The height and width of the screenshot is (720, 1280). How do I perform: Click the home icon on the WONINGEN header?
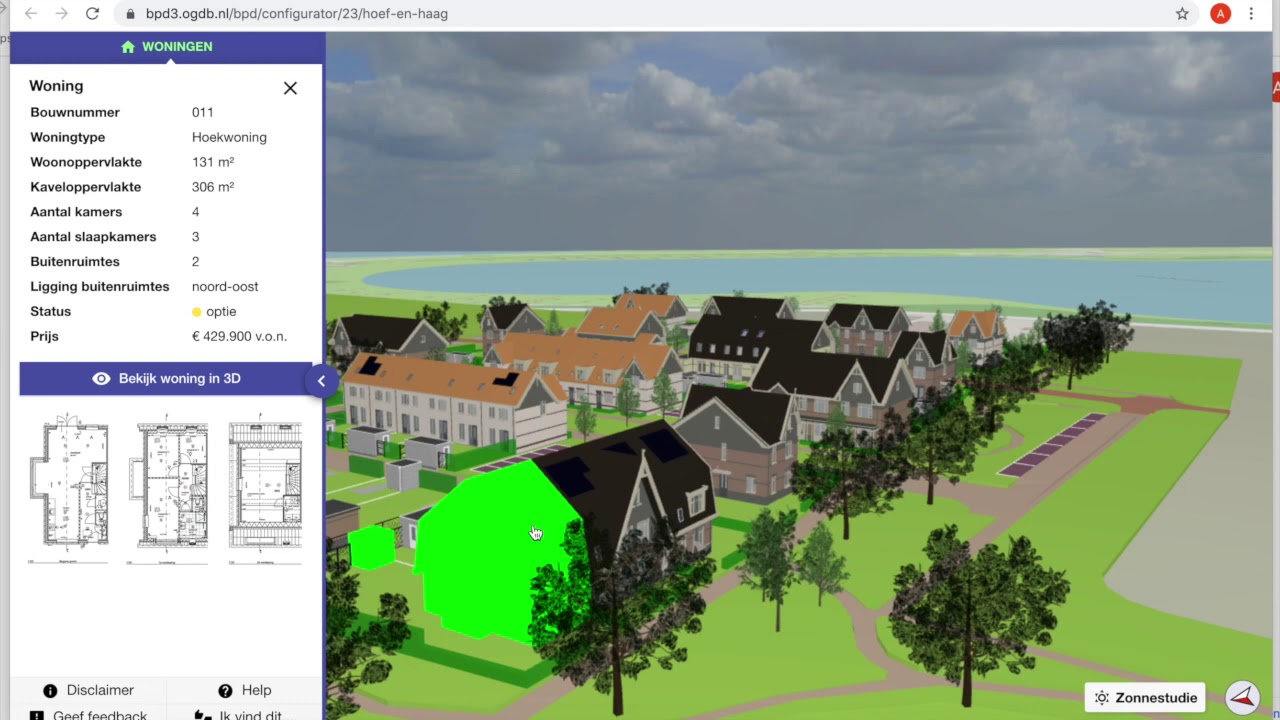[128, 46]
